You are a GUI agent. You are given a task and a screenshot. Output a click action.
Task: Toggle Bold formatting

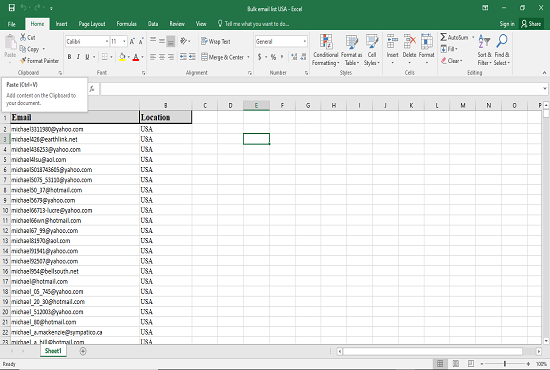click(x=69, y=57)
